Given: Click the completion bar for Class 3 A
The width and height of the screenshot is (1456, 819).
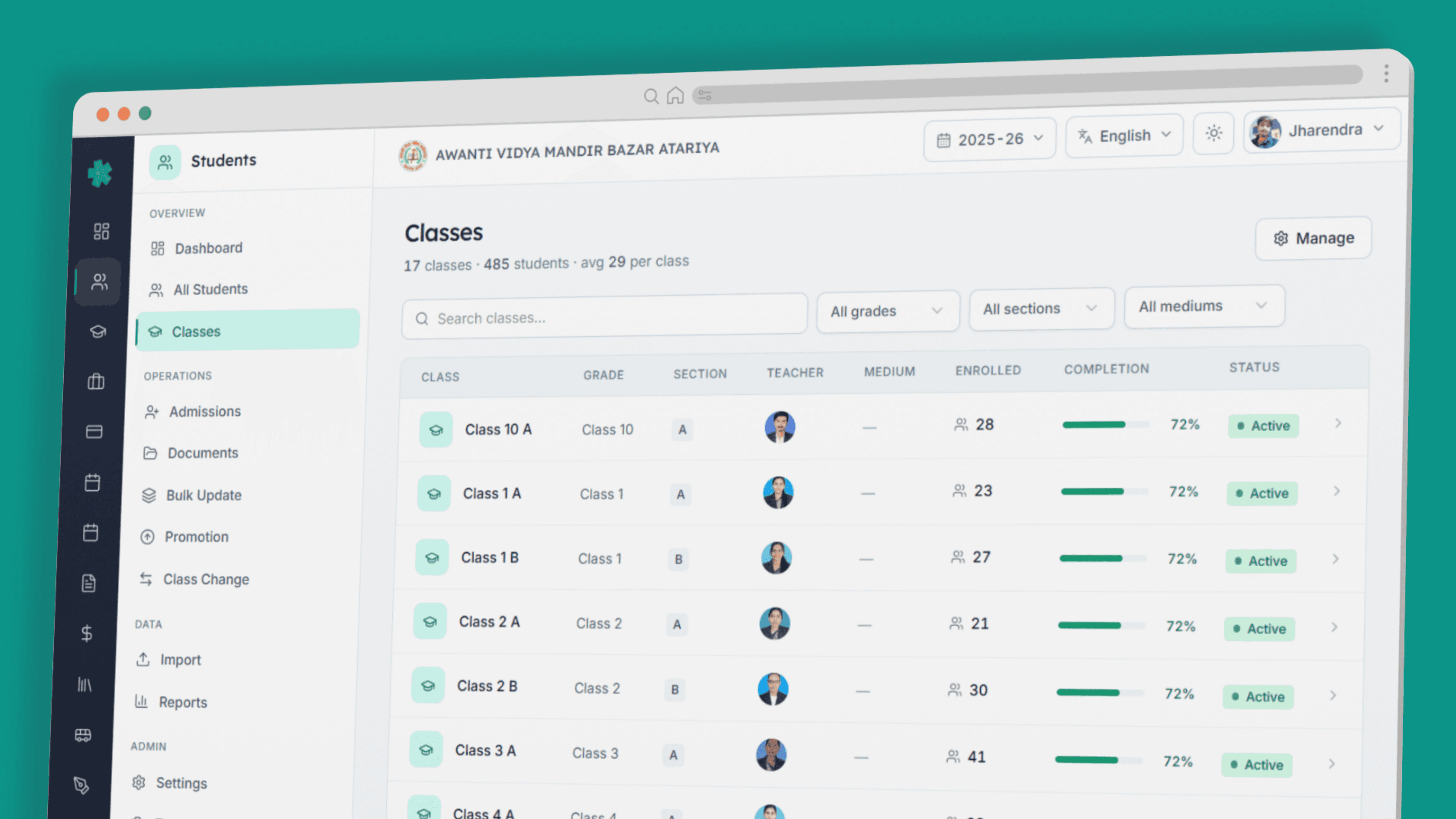Looking at the screenshot, I should pos(1098,760).
